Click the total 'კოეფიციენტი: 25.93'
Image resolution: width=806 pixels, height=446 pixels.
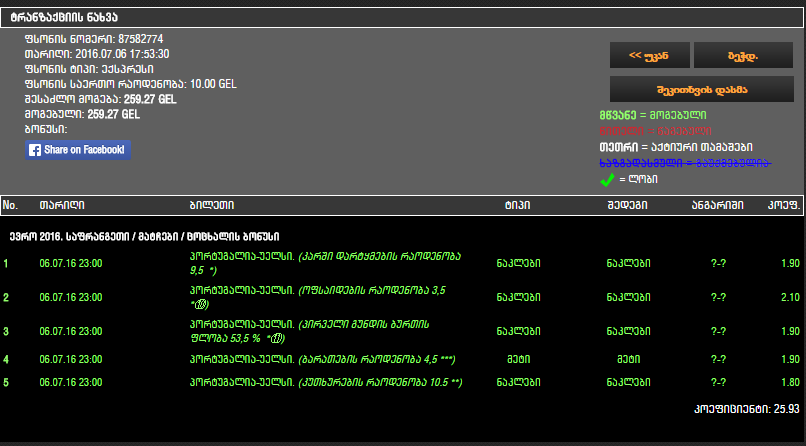click(747, 410)
